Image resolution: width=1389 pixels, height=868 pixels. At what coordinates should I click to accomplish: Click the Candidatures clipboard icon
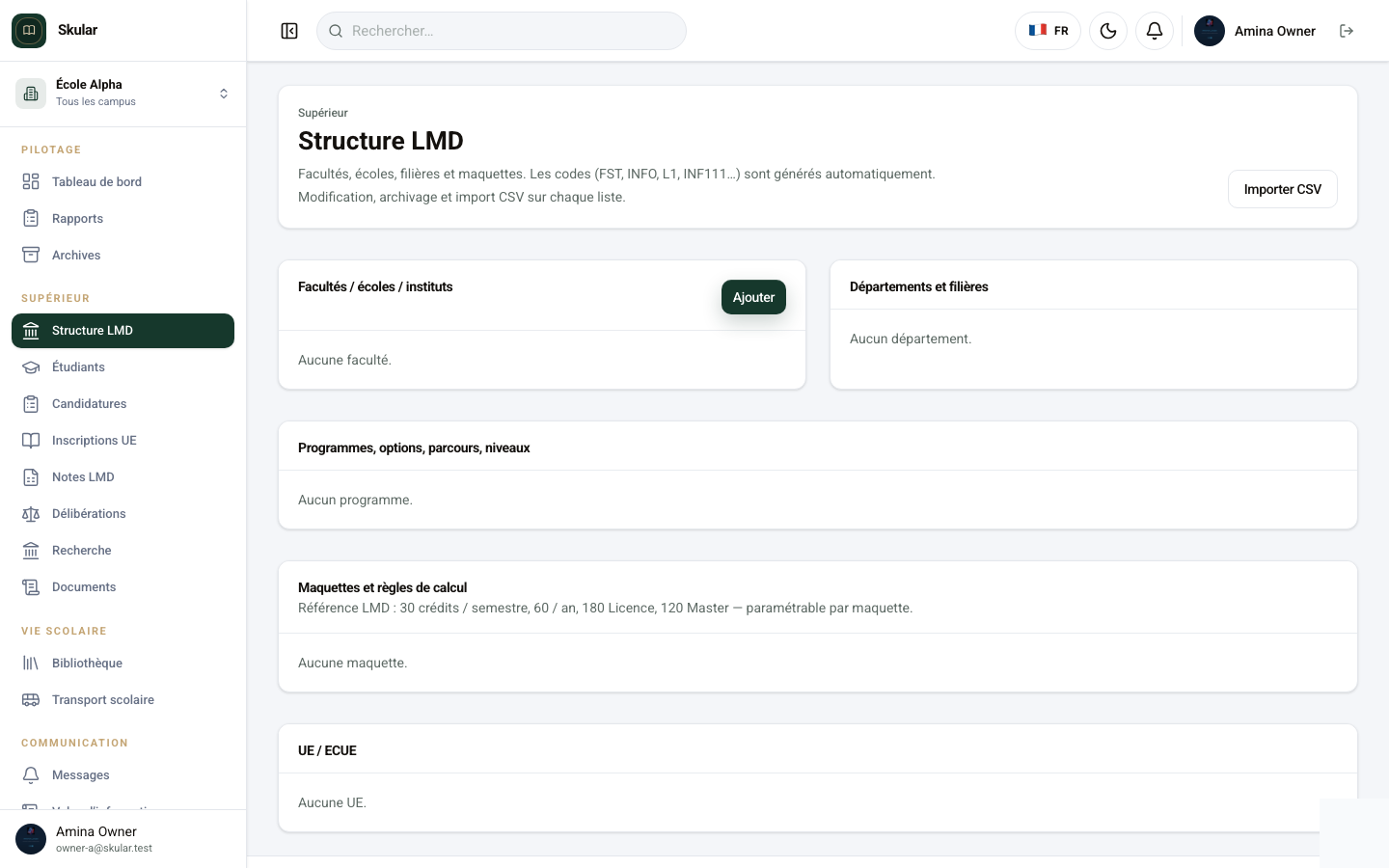click(x=31, y=403)
